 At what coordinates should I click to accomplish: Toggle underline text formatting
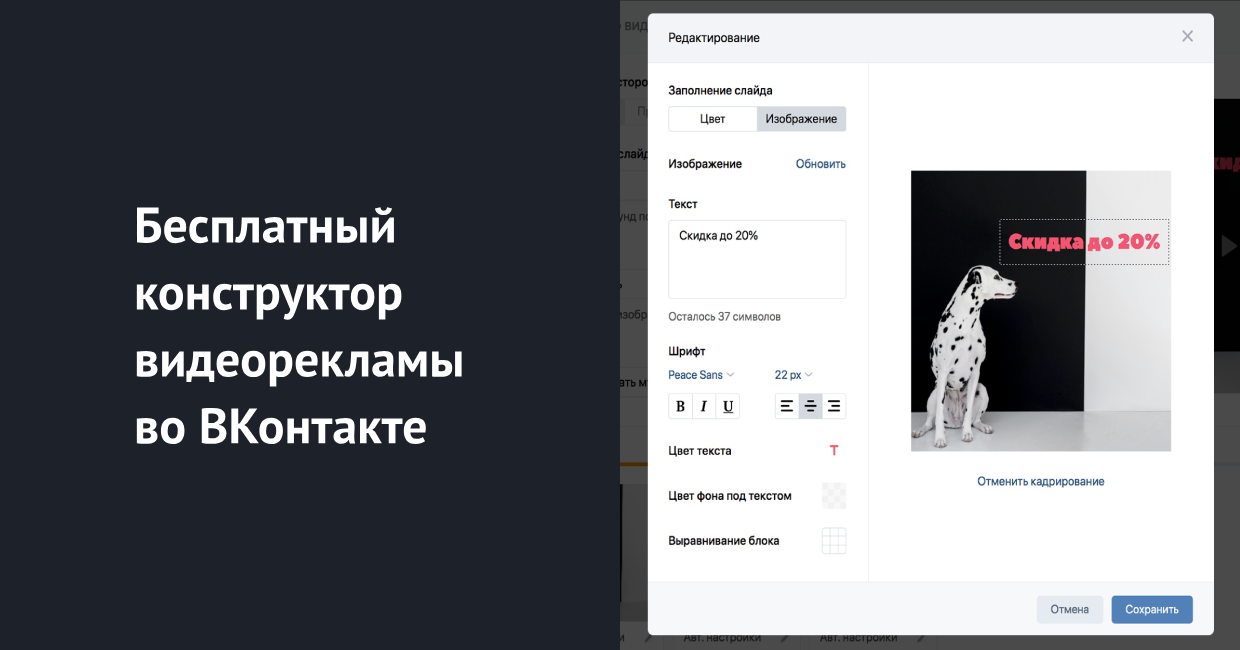728,406
